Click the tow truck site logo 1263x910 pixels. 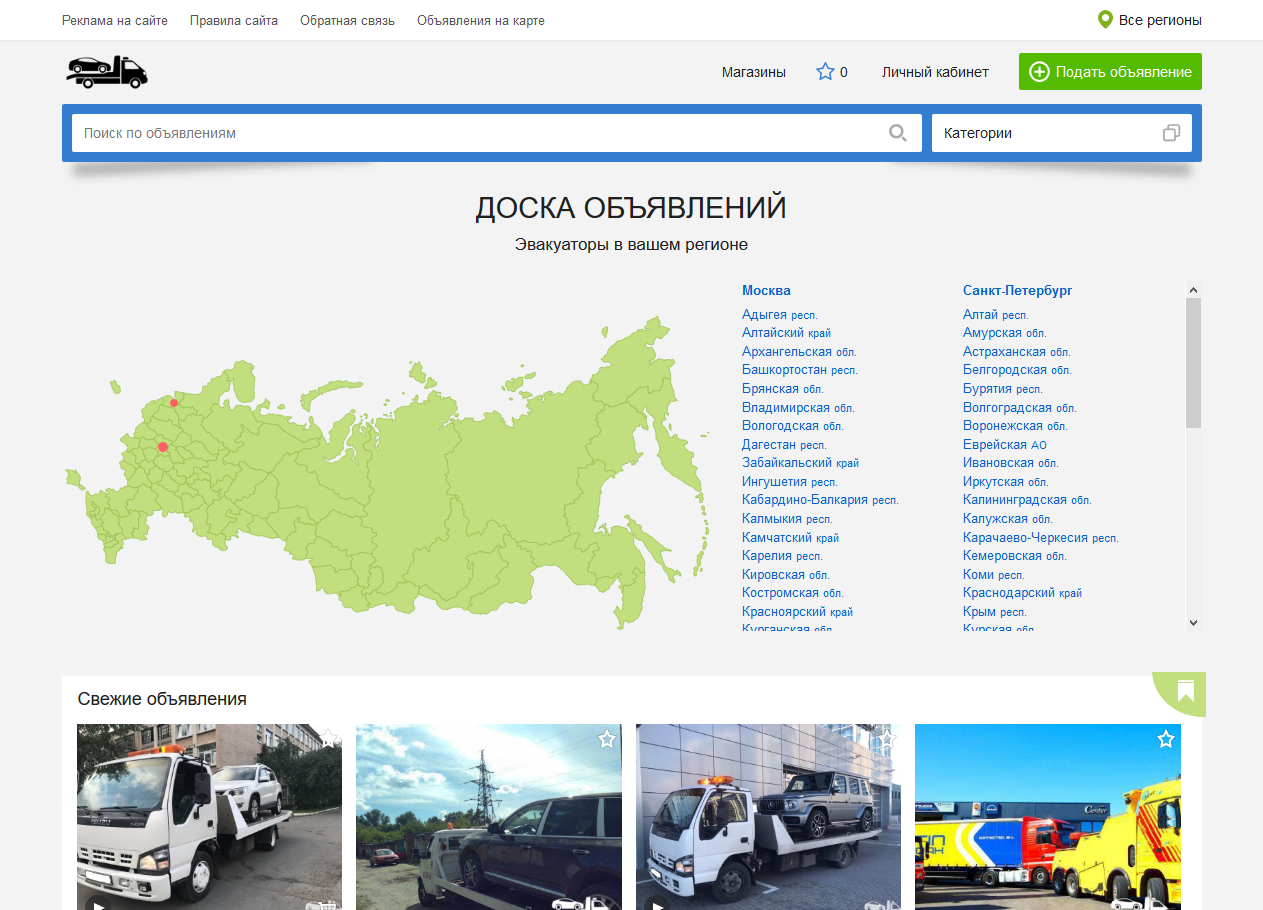click(107, 72)
